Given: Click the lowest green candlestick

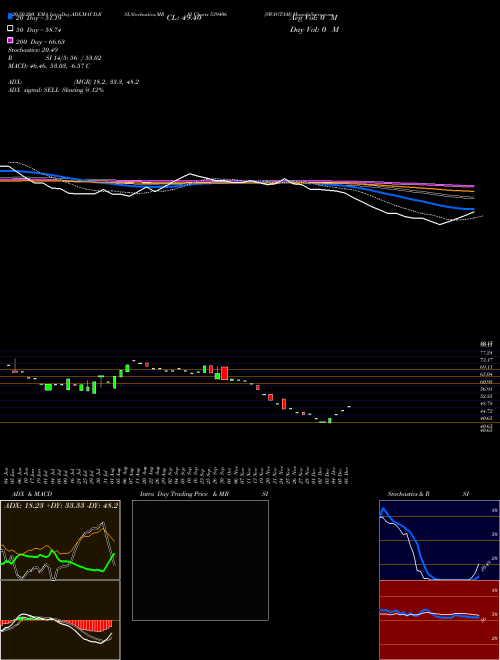Looking at the screenshot, I should pyautogui.click(x=330, y=420).
